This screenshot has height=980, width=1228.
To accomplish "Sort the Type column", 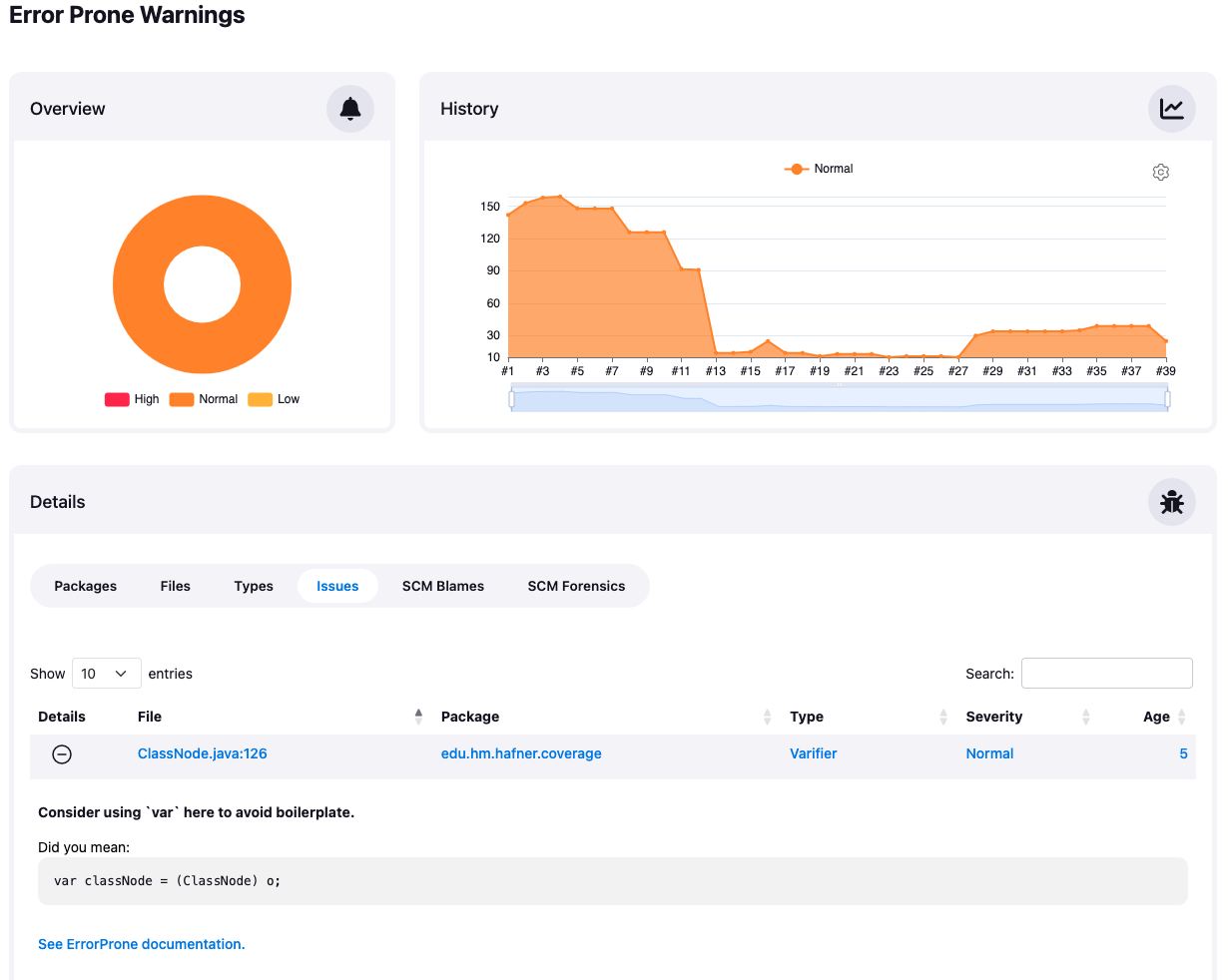I will point(942,717).
